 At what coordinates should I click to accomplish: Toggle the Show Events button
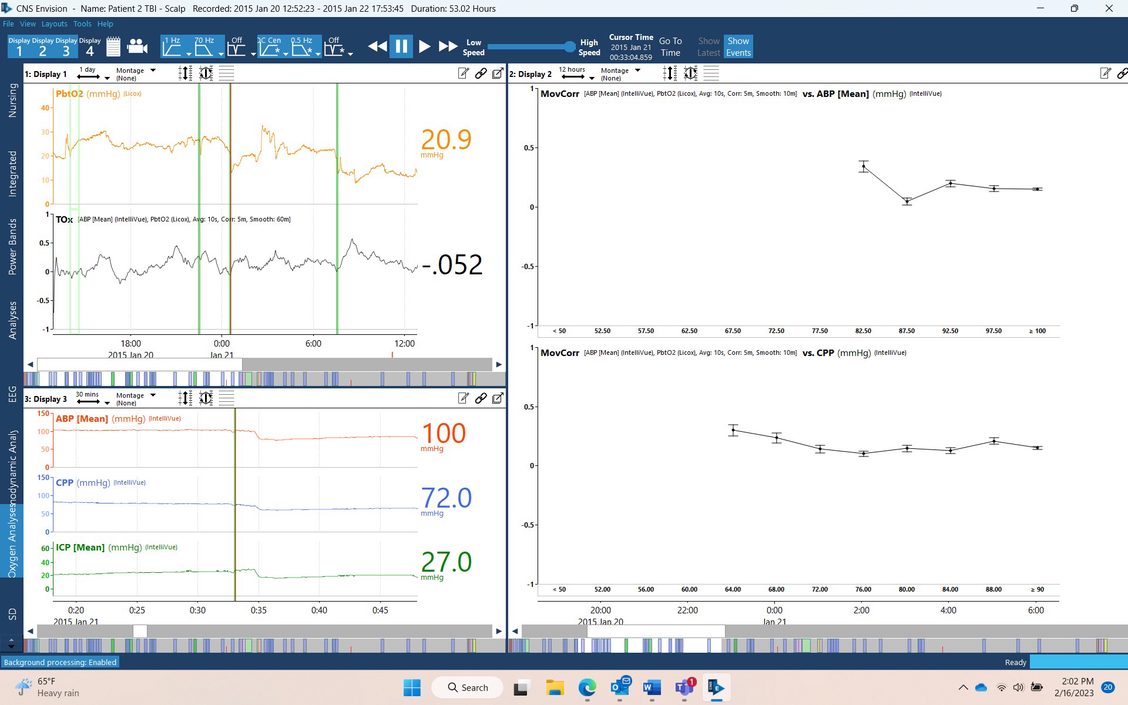tap(738, 47)
